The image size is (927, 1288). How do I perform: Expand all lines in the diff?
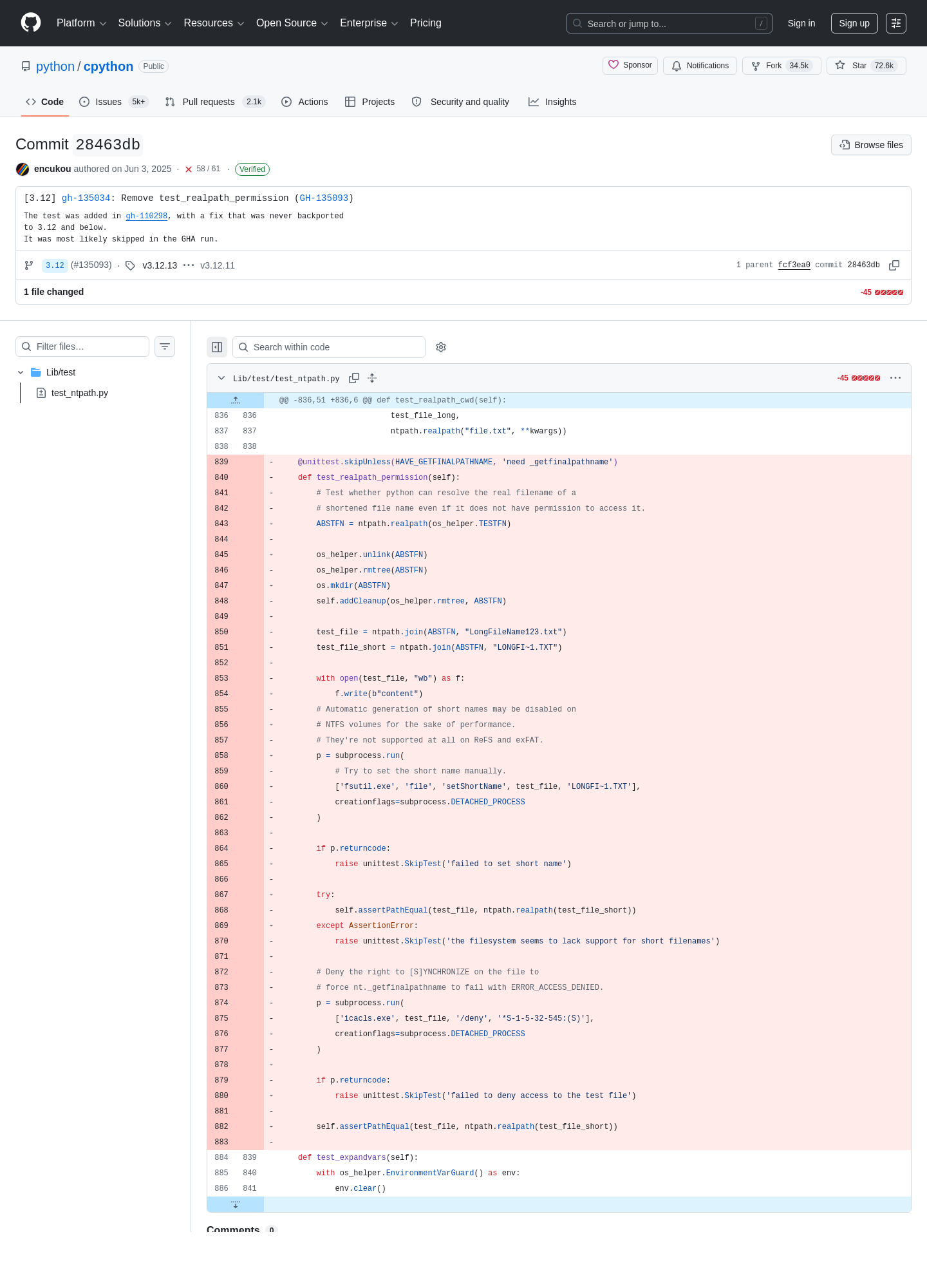click(372, 378)
